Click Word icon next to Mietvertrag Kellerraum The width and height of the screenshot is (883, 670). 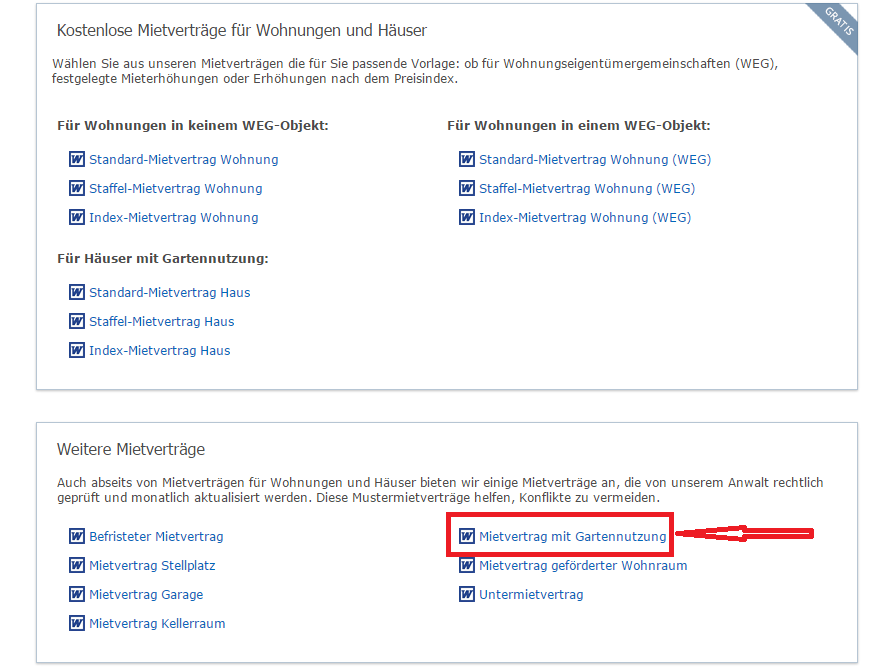point(77,624)
